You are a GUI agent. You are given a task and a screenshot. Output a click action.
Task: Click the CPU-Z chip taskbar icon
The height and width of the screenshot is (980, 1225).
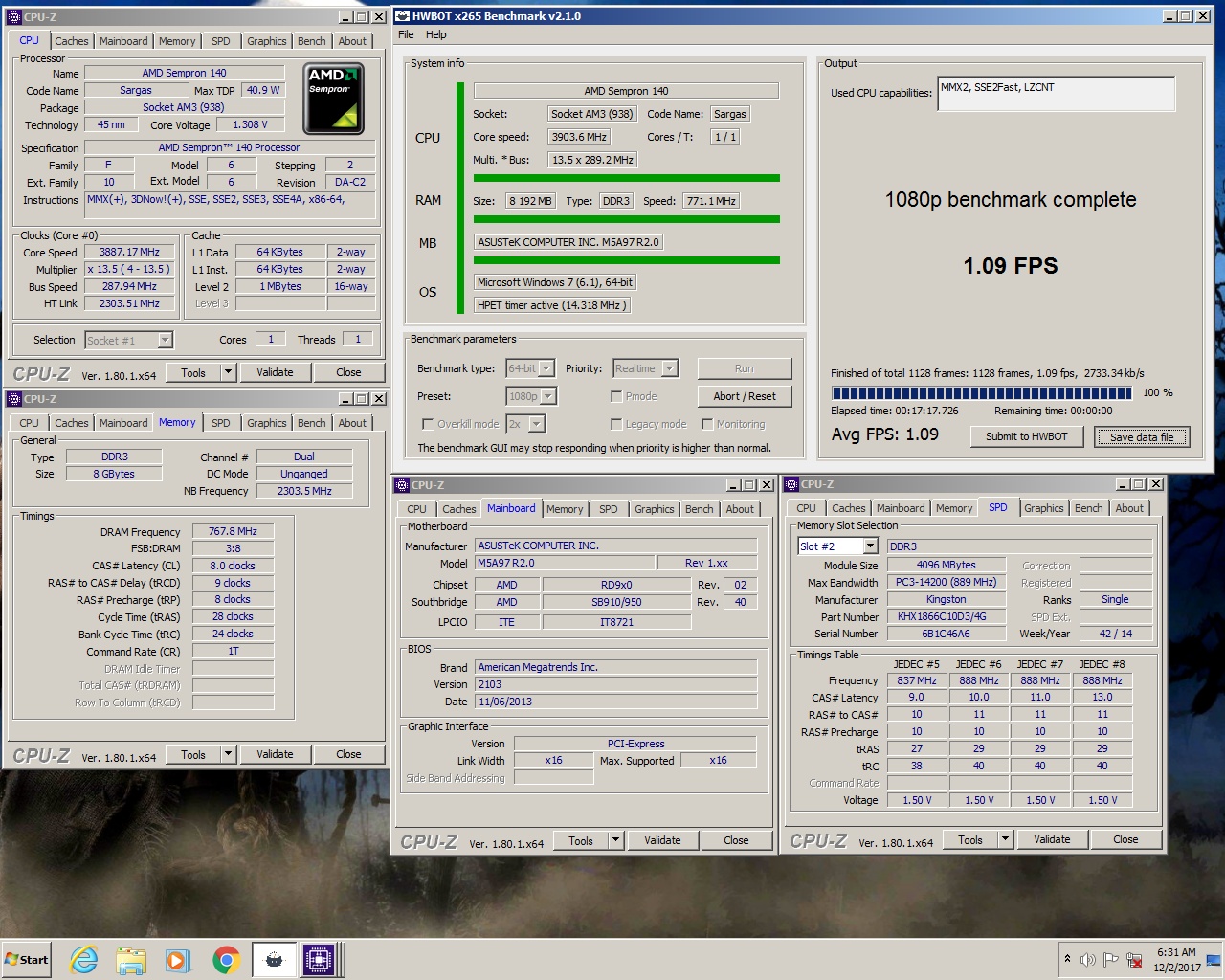click(319, 959)
